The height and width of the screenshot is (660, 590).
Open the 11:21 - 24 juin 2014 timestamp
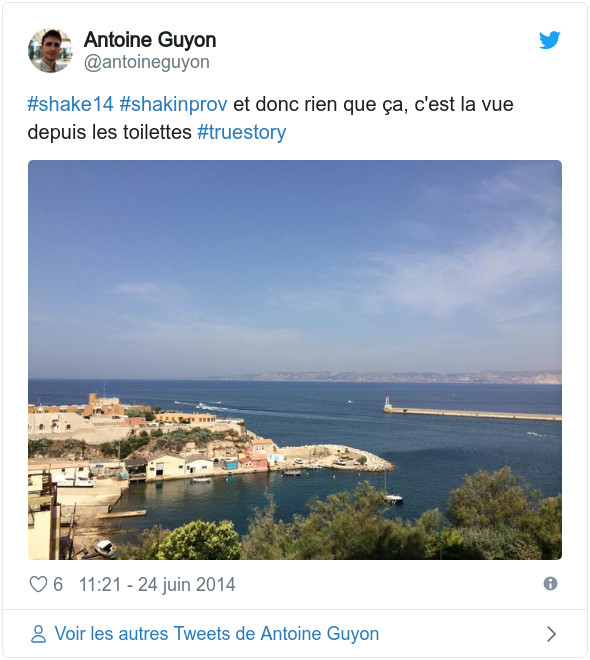click(157, 585)
